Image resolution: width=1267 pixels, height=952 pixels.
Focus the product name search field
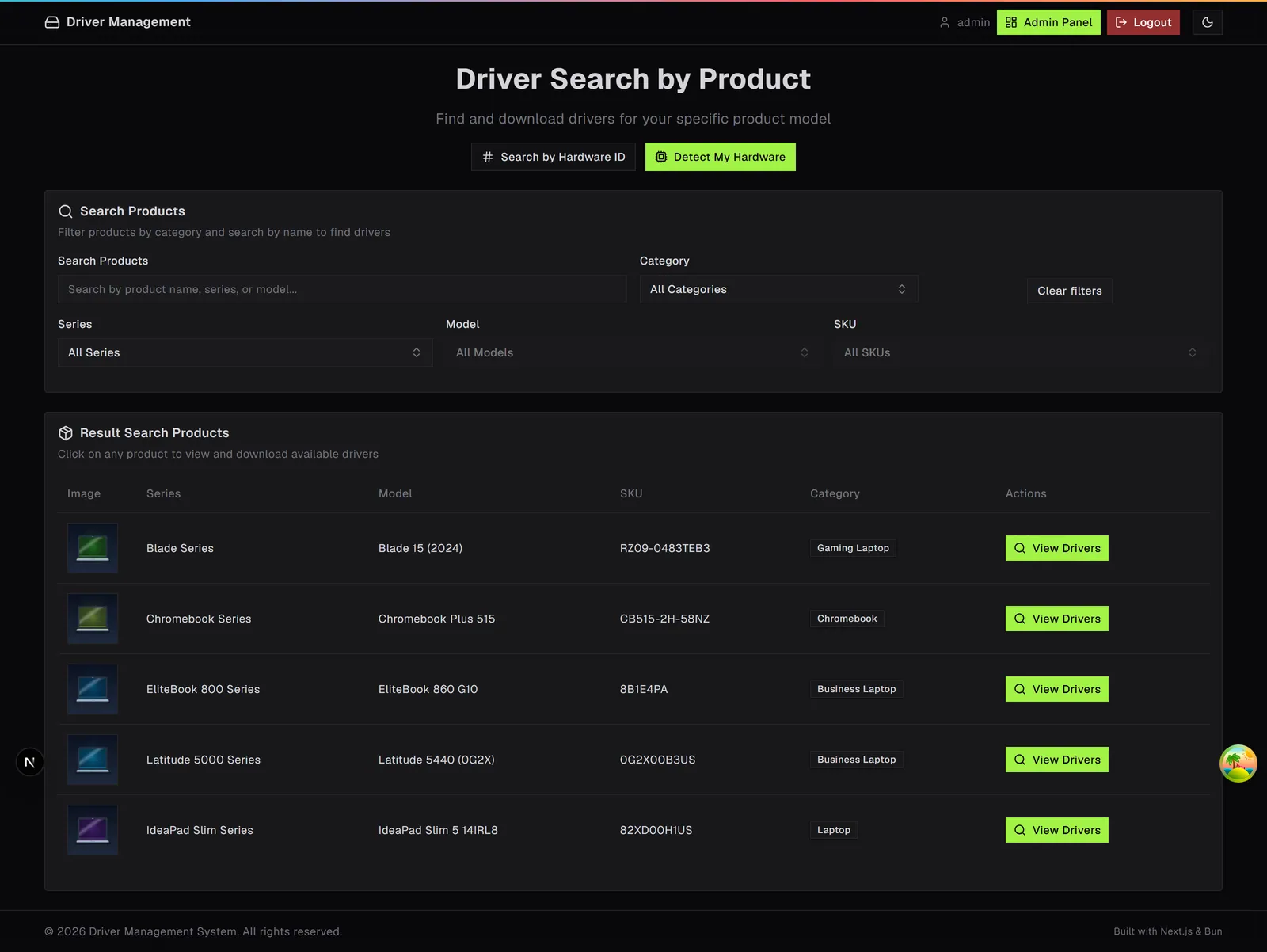342,289
